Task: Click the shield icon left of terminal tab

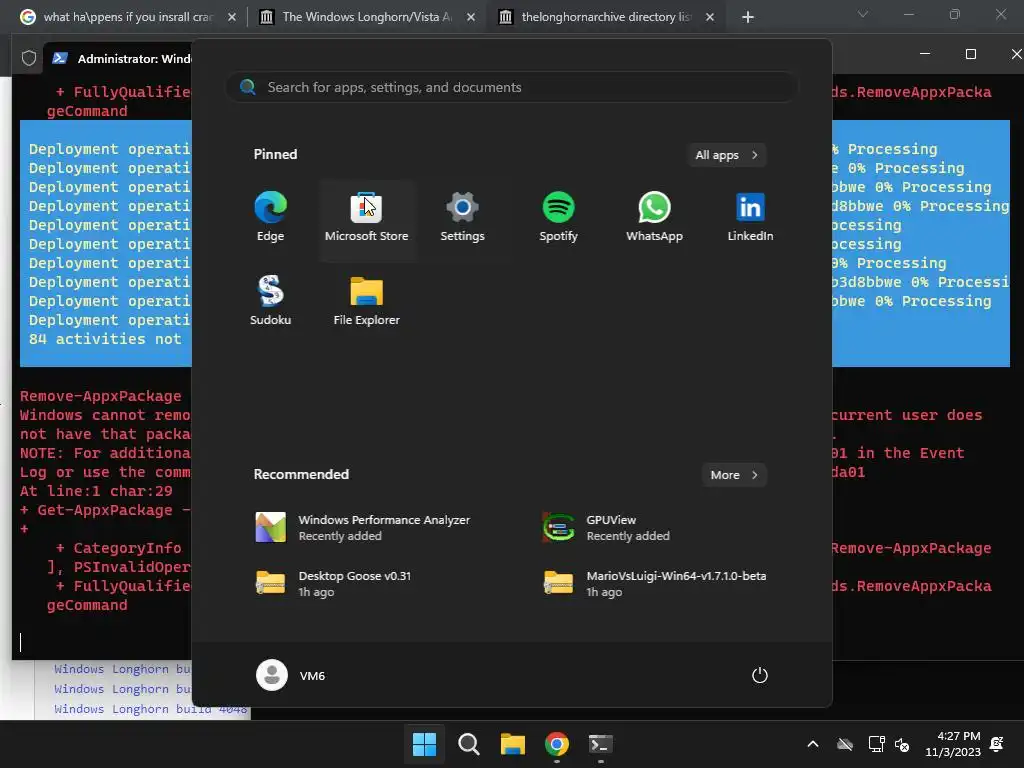Action: click(29, 58)
